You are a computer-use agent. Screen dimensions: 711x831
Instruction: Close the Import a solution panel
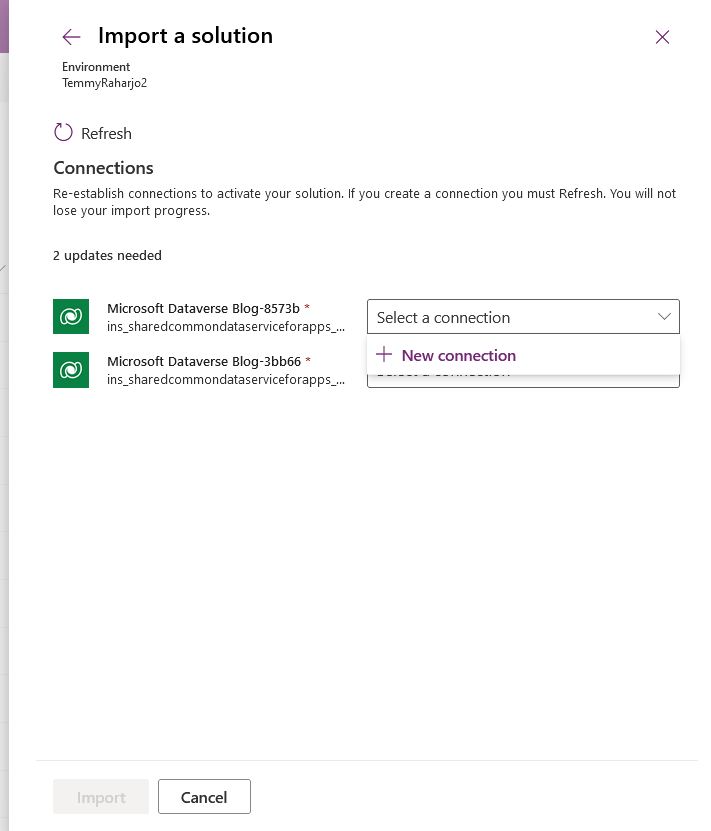(x=662, y=37)
